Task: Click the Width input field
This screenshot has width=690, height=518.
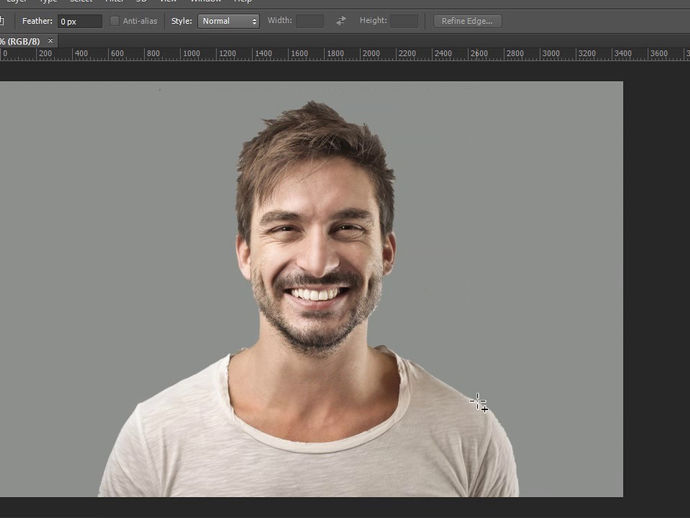Action: pyautogui.click(x=310, y=21)
